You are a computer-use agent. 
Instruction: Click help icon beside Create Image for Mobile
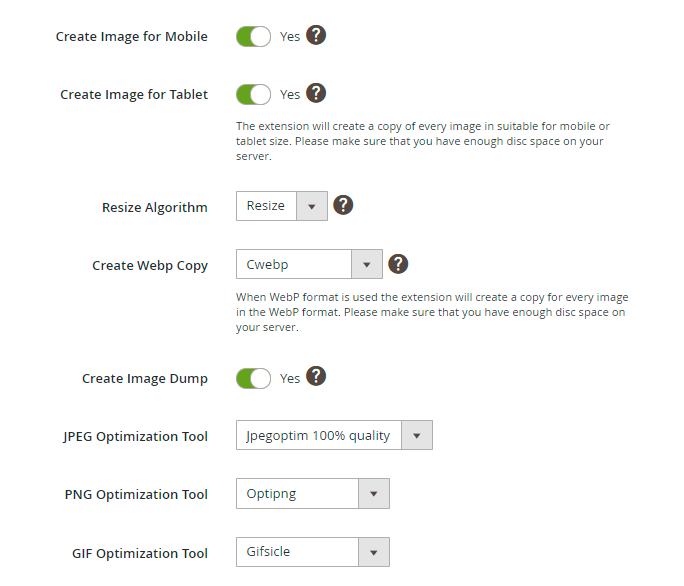tap(316, 36)
